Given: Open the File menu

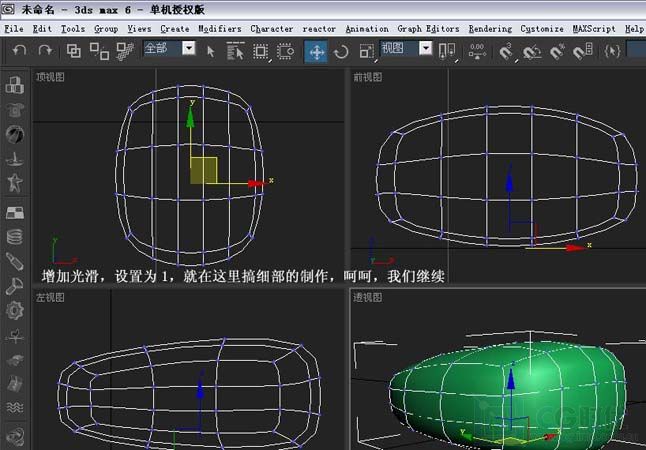Looking at the screenshot, I should pos(14,29).
